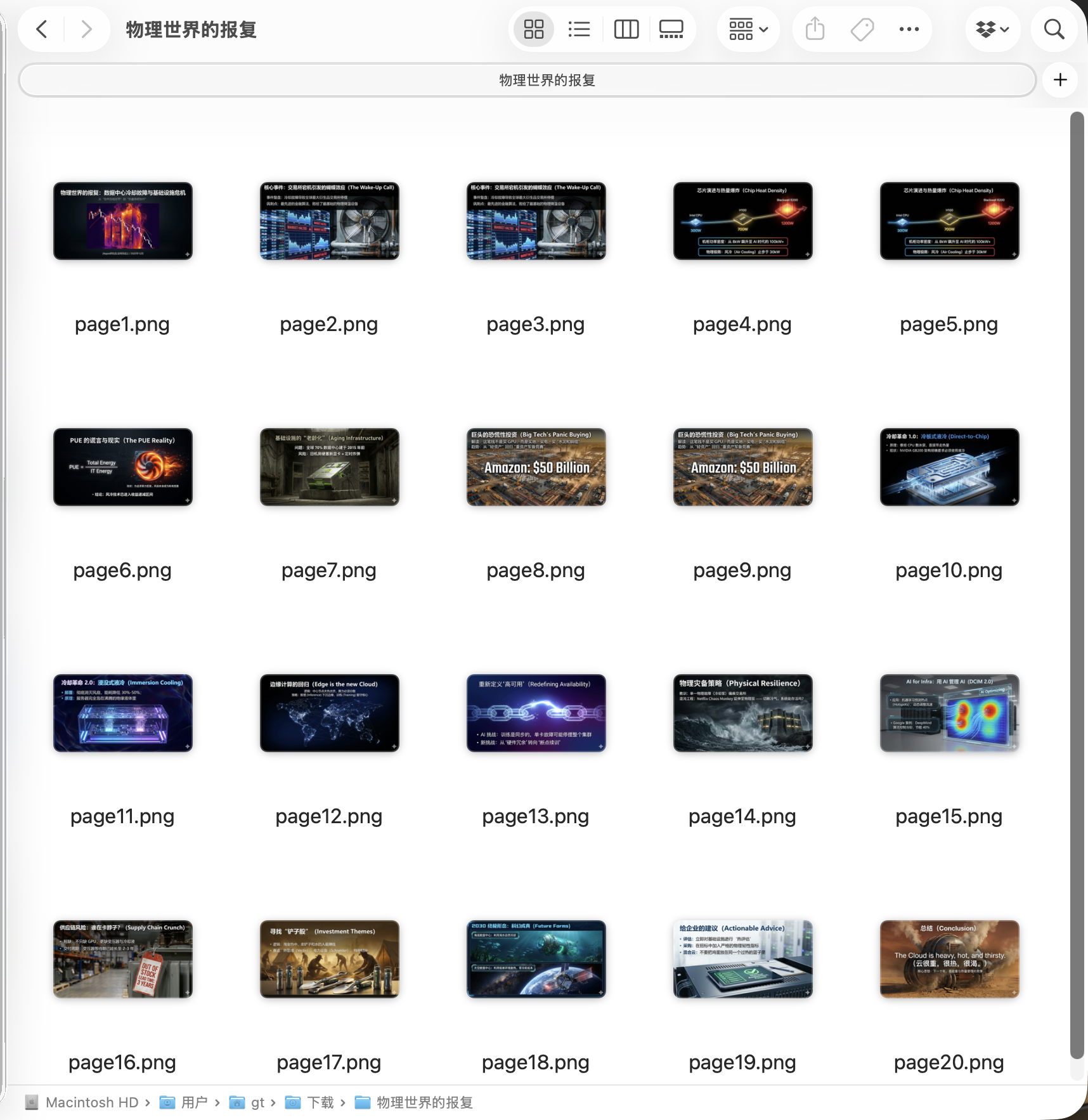The width and height of the screenshot is (1088, 1120).
Task: Click the file name page18.png
Action: click(x=536, y=1063)
